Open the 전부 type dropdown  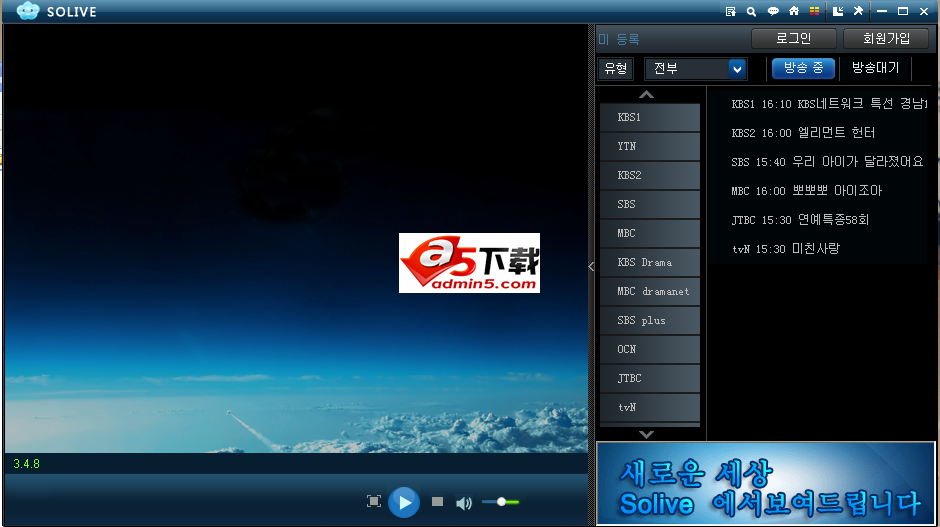click(x=696, y=68)
